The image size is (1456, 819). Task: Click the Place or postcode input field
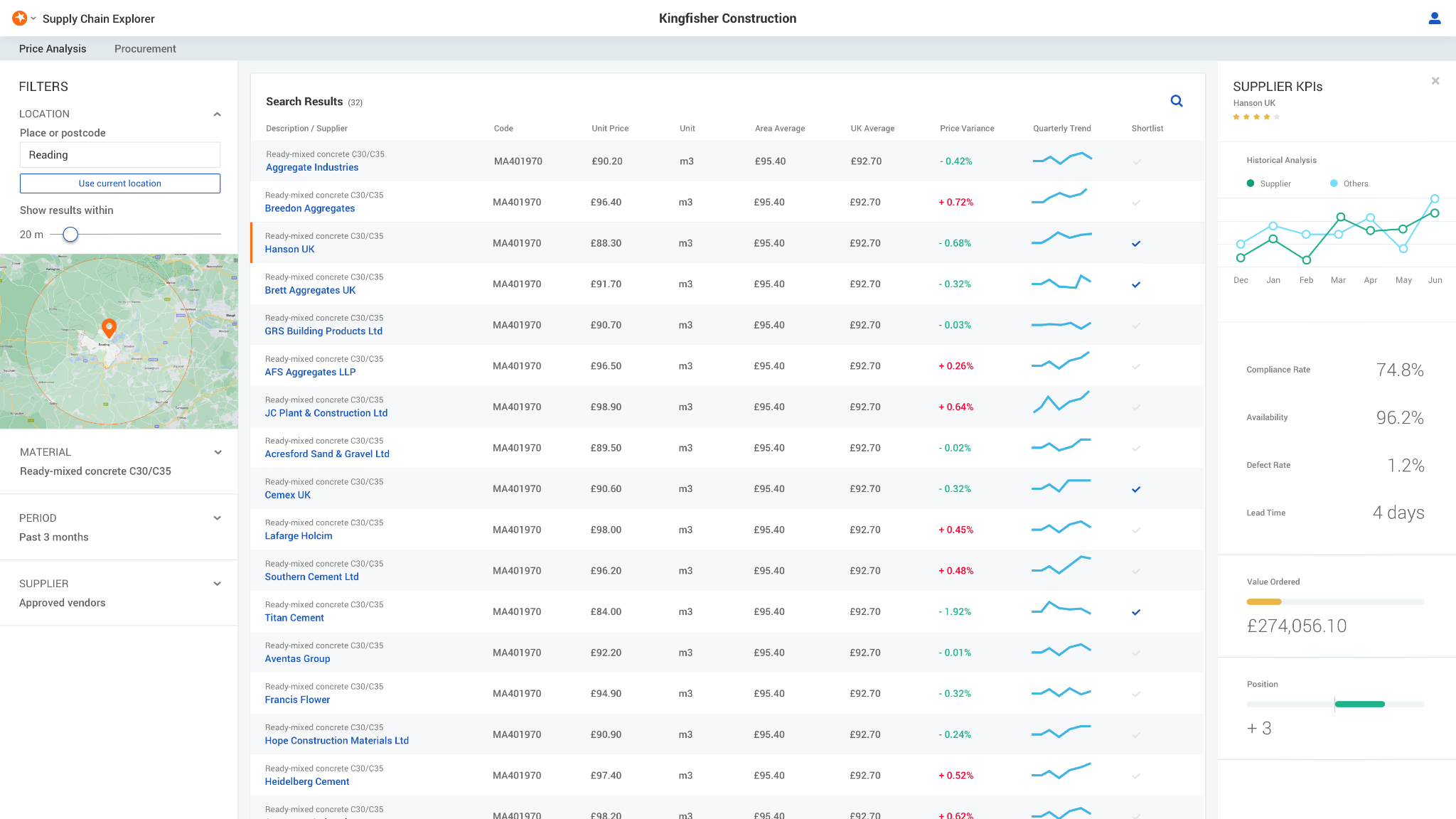120,155
